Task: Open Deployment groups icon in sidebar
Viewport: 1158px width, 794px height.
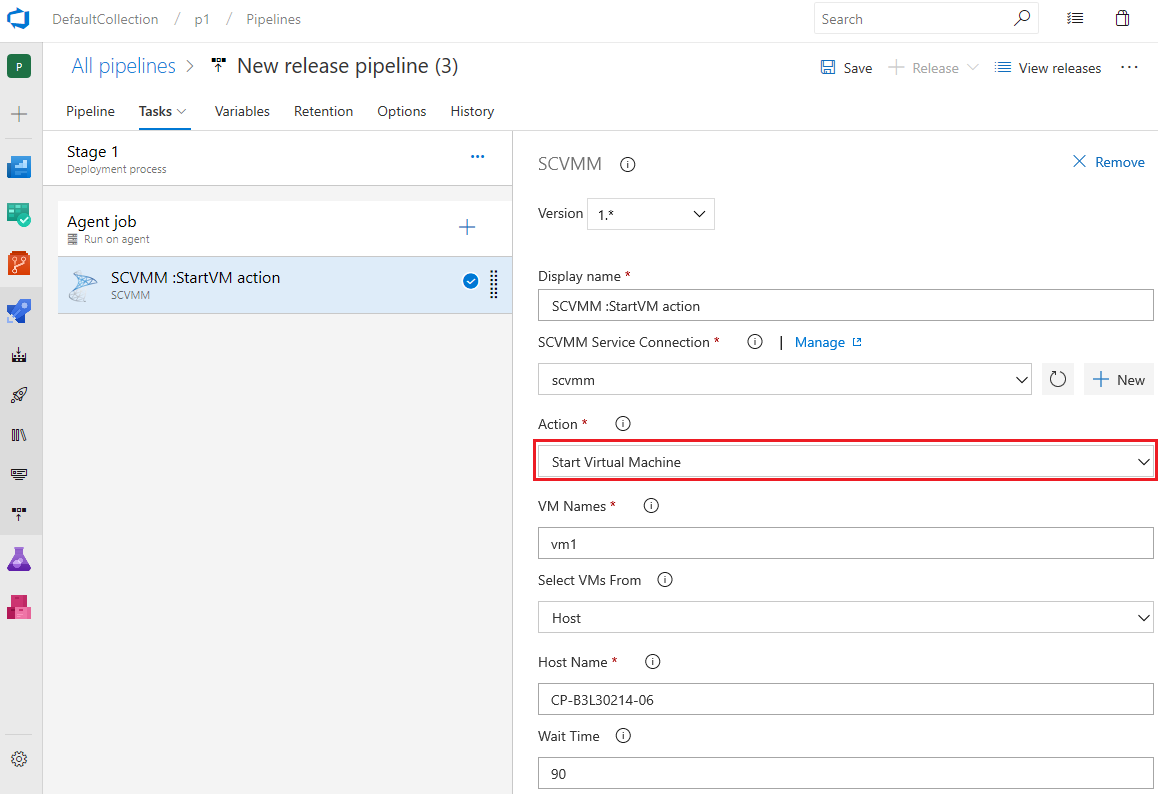Action: click(19, 513)
